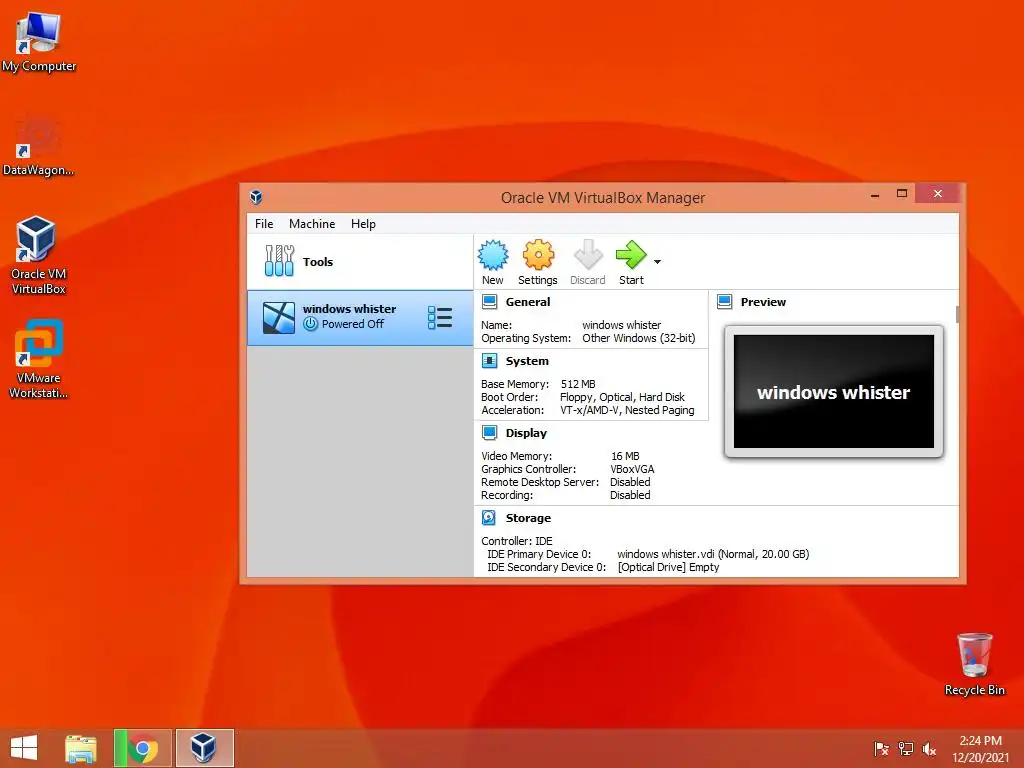
Task: Open the Machine menu
Action: [x=312, y=223]
